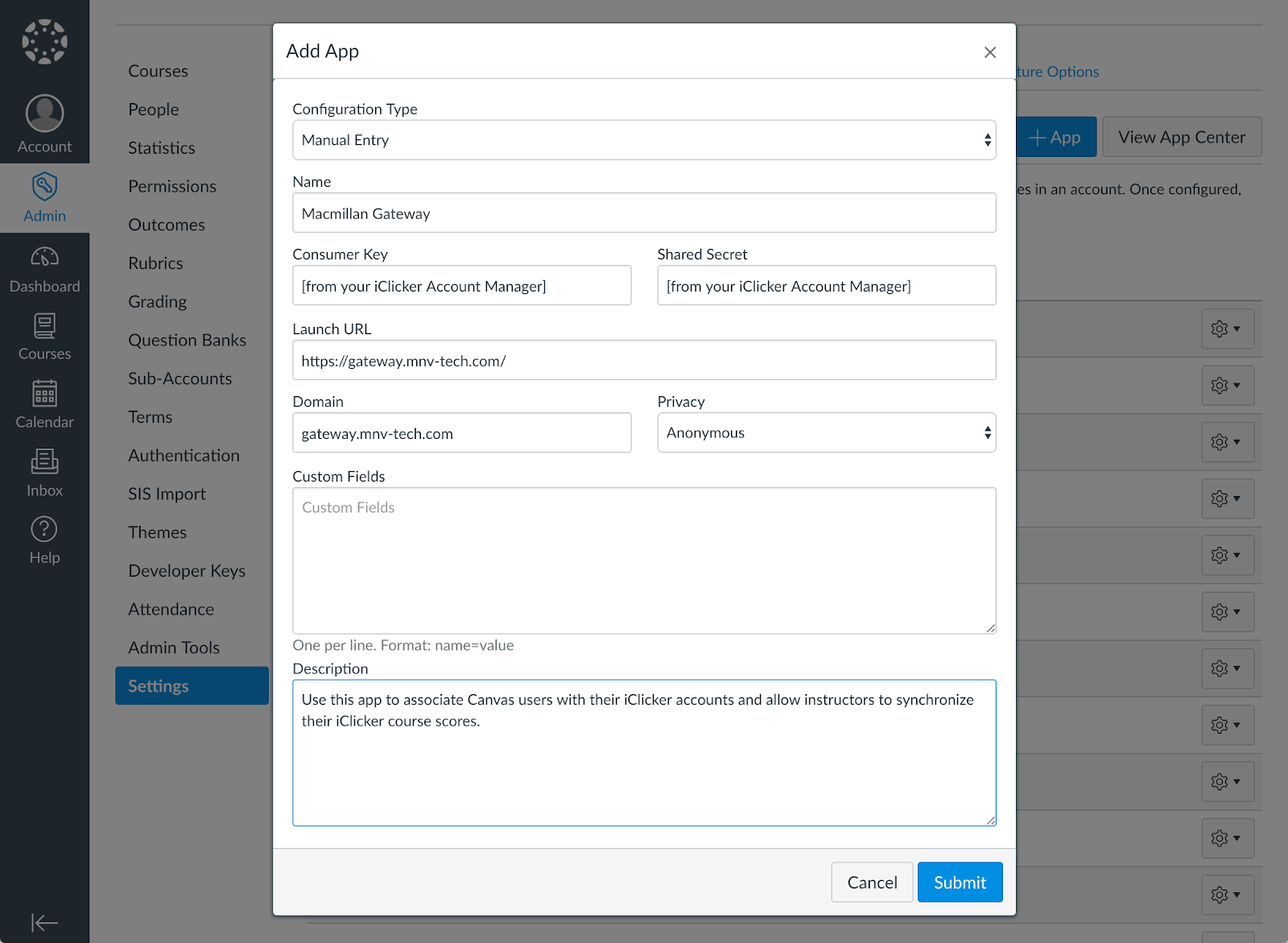Click inside the Custom Fields textarea
This screenshot has width=1288, height=943.
tap(644, 560)
